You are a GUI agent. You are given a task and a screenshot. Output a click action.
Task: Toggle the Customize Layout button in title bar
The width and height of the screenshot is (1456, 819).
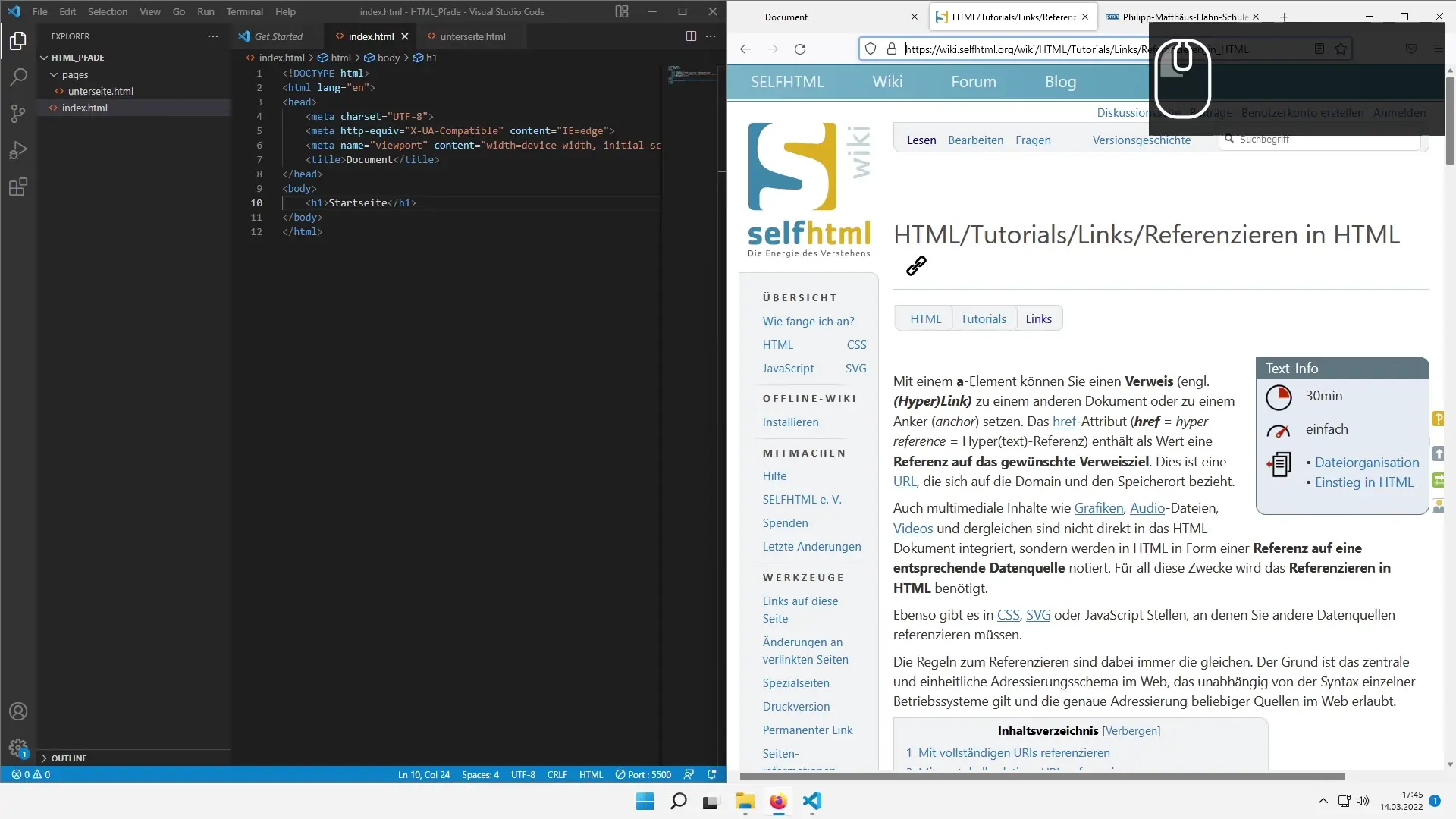click(621, 11)
